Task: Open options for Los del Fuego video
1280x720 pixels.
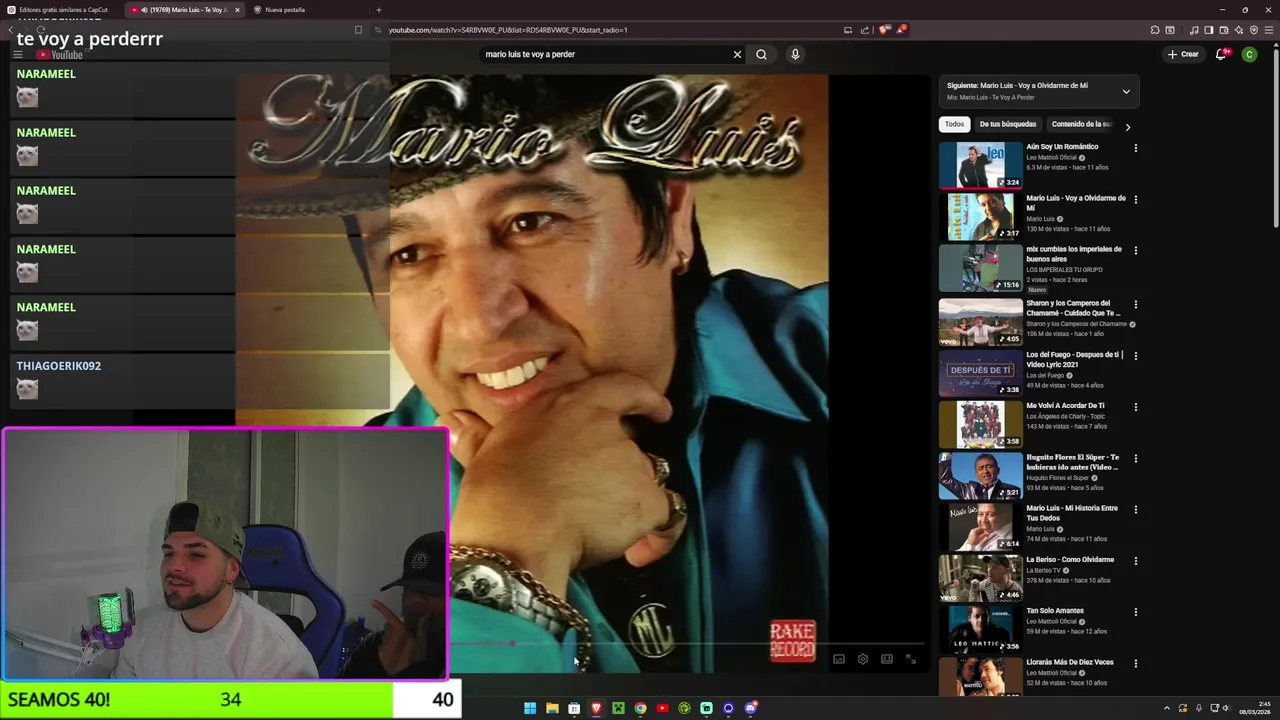Action: point(1135,355)
